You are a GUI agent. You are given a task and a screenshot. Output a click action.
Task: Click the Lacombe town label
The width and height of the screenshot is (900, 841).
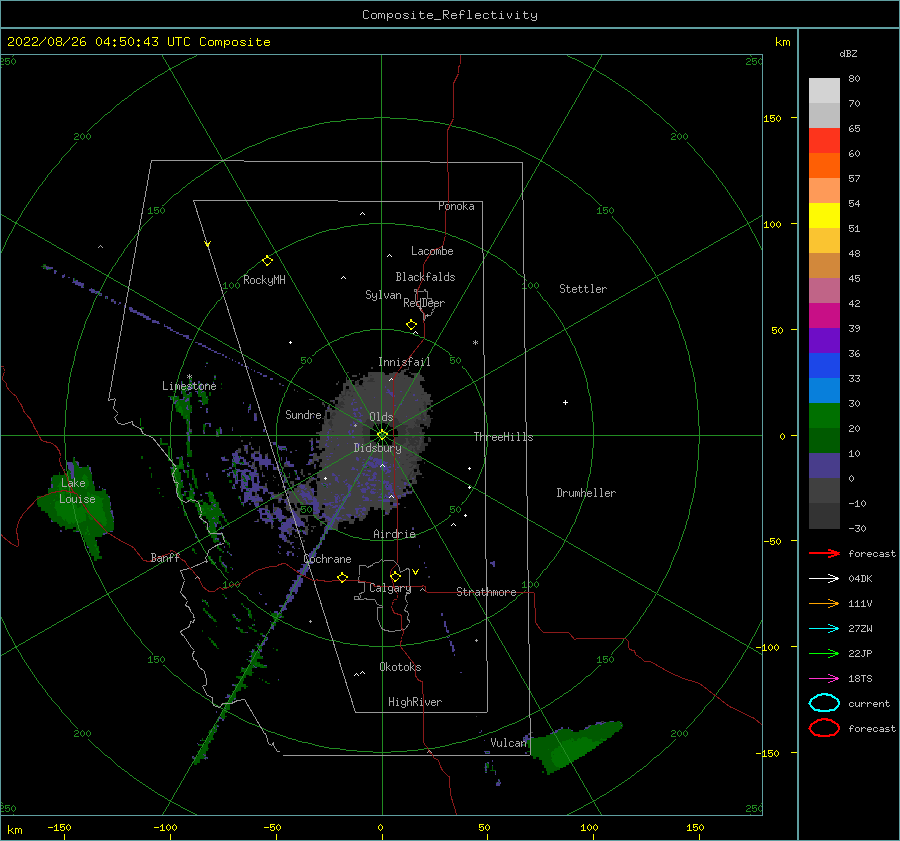tap(432, 251)
